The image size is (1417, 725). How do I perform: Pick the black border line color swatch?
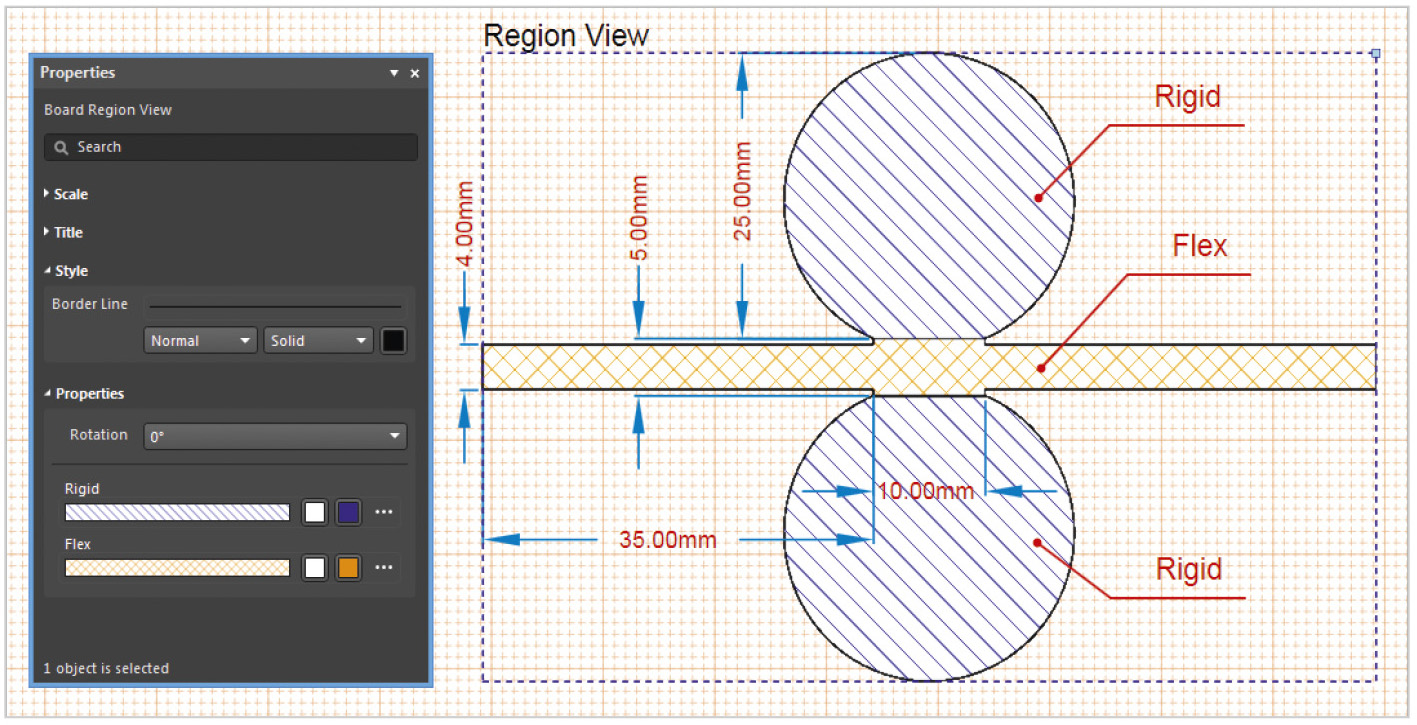point(393,341)
